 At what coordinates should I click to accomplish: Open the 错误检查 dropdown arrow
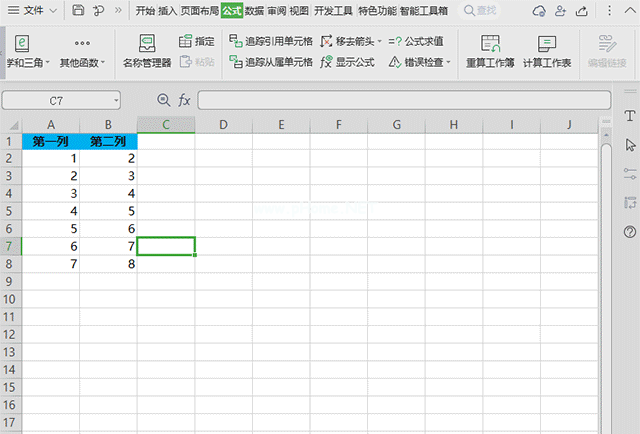[448, 62]
